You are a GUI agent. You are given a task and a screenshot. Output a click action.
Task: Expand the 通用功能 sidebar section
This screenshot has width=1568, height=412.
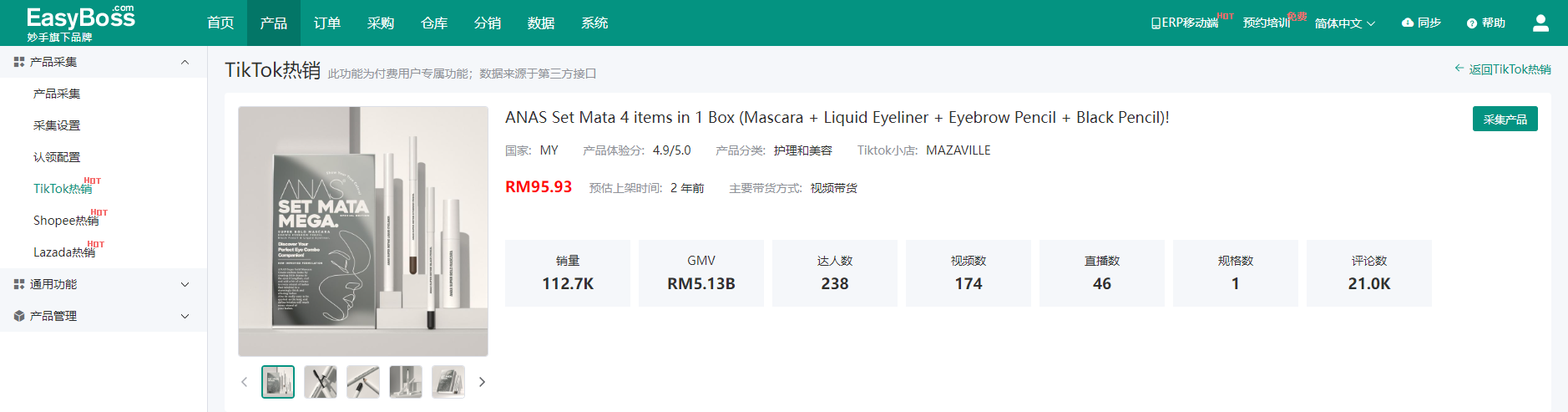point(185,284)
